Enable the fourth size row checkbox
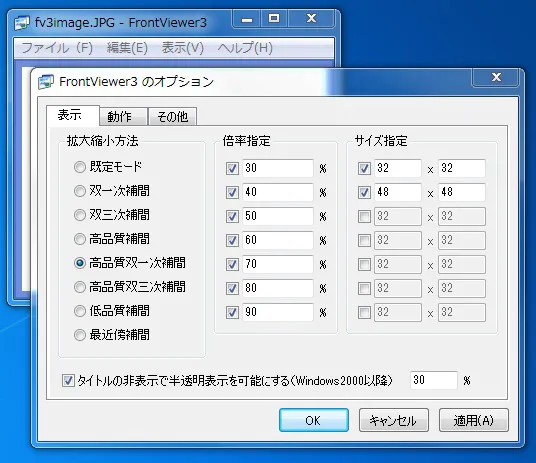The image size is (536, 463). click(x=364, y=240)
